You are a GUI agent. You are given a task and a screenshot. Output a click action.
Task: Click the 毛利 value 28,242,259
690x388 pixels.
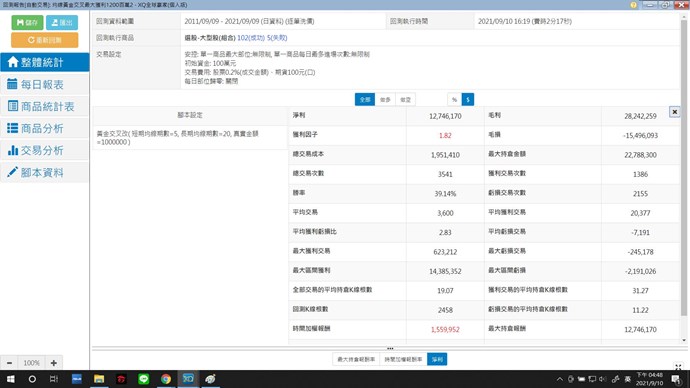coord(640,116)
